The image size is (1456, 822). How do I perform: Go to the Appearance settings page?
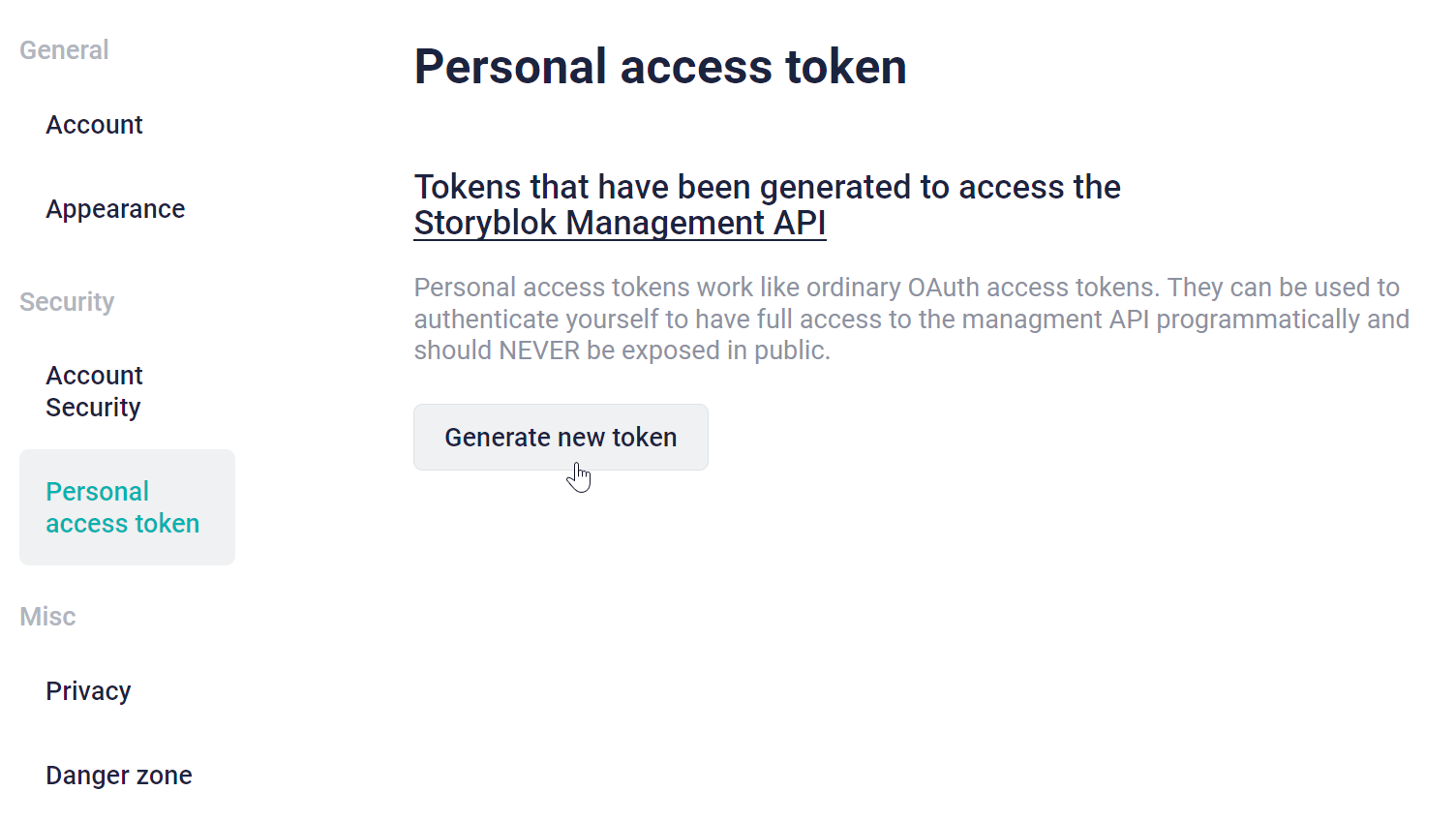(115, 209)
